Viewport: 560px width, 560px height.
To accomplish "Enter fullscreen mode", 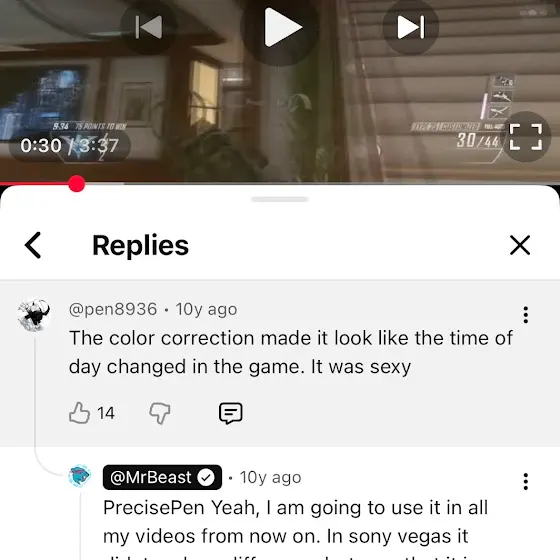I will click(525, 136).
